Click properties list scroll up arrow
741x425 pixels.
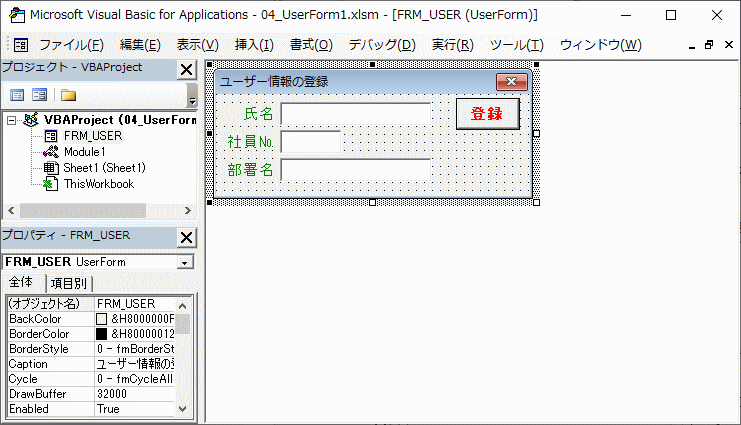pos(183,306)
